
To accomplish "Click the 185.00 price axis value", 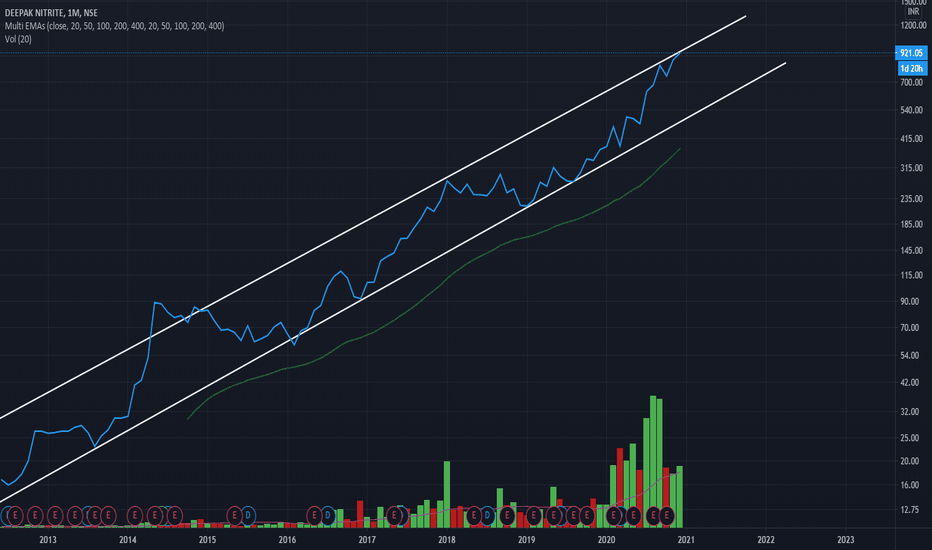I will (x=912, y=224).
